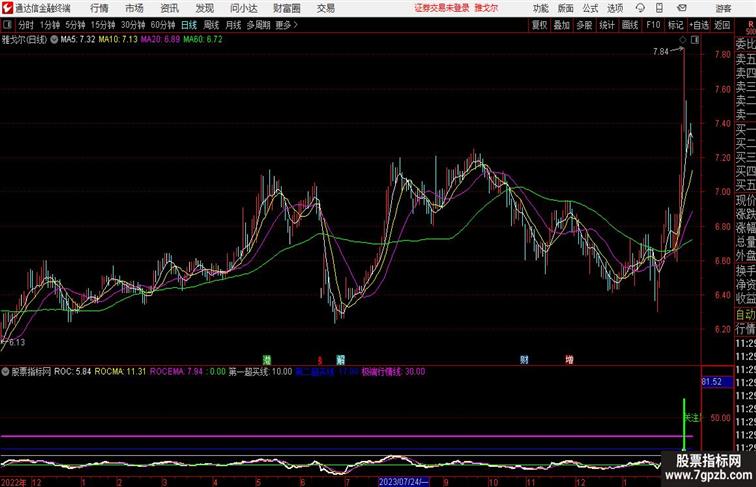Screen dimensions: 756x487
Task: Select the 月线 monthly chart tab
Action: pos(233,25)
